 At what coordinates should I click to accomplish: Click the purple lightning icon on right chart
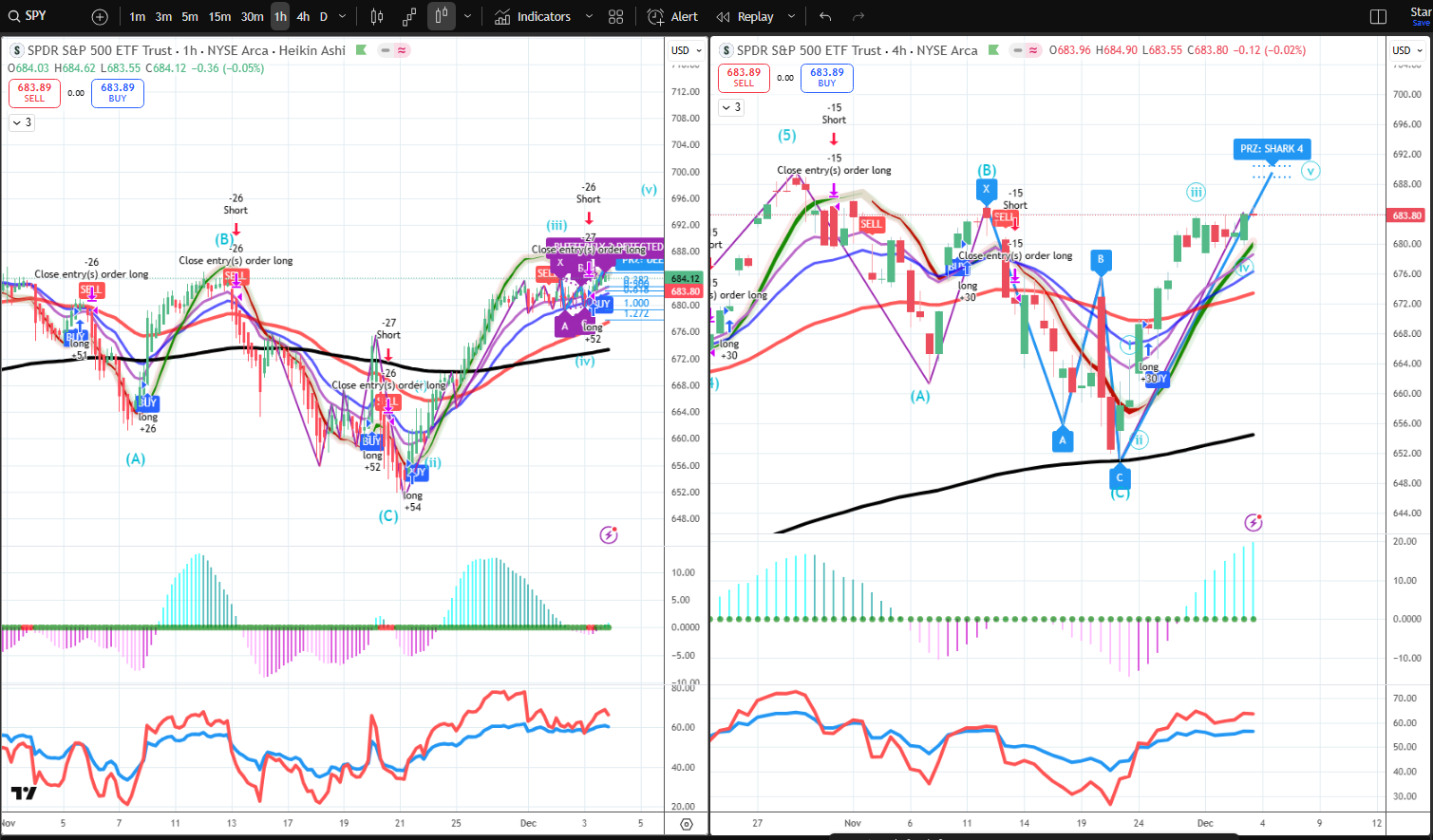click(1254, 522)
